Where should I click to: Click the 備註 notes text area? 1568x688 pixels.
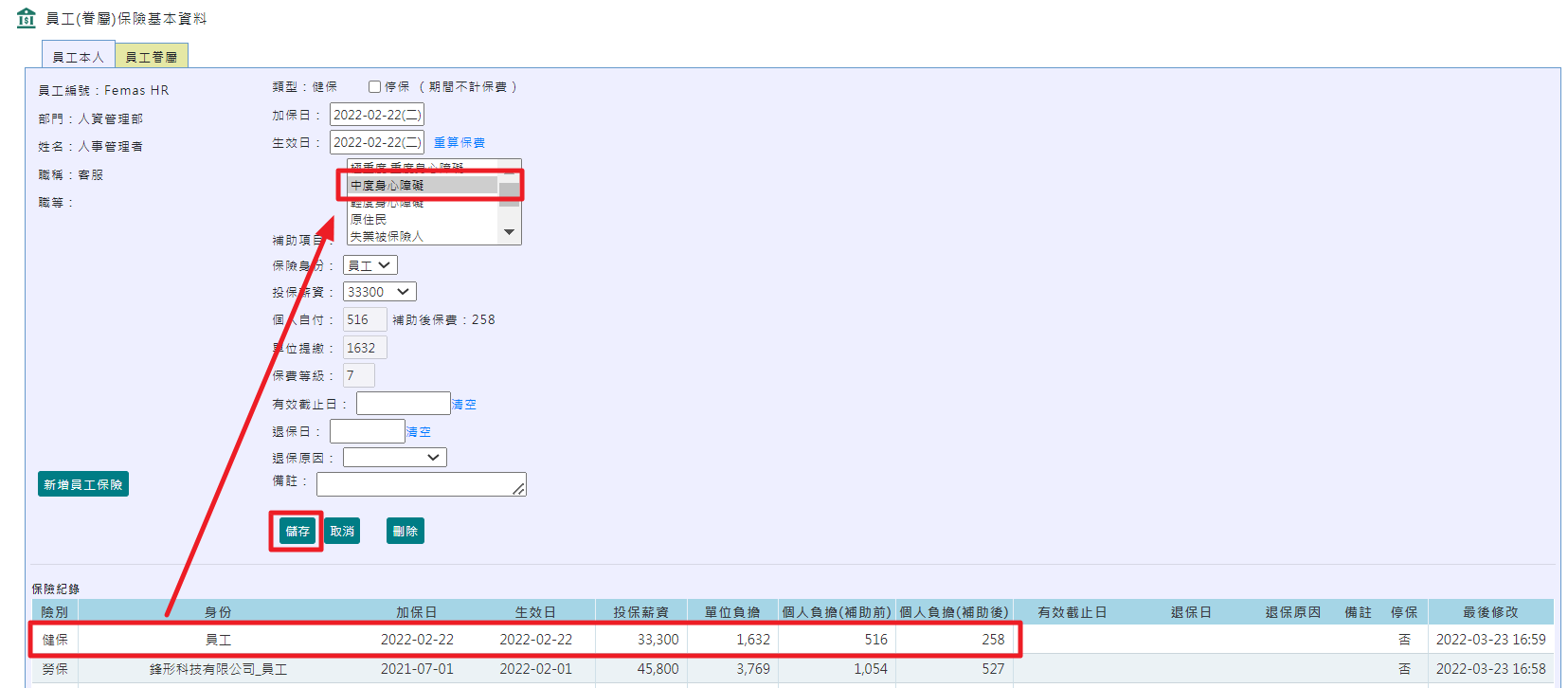click(x=421, y=484)
